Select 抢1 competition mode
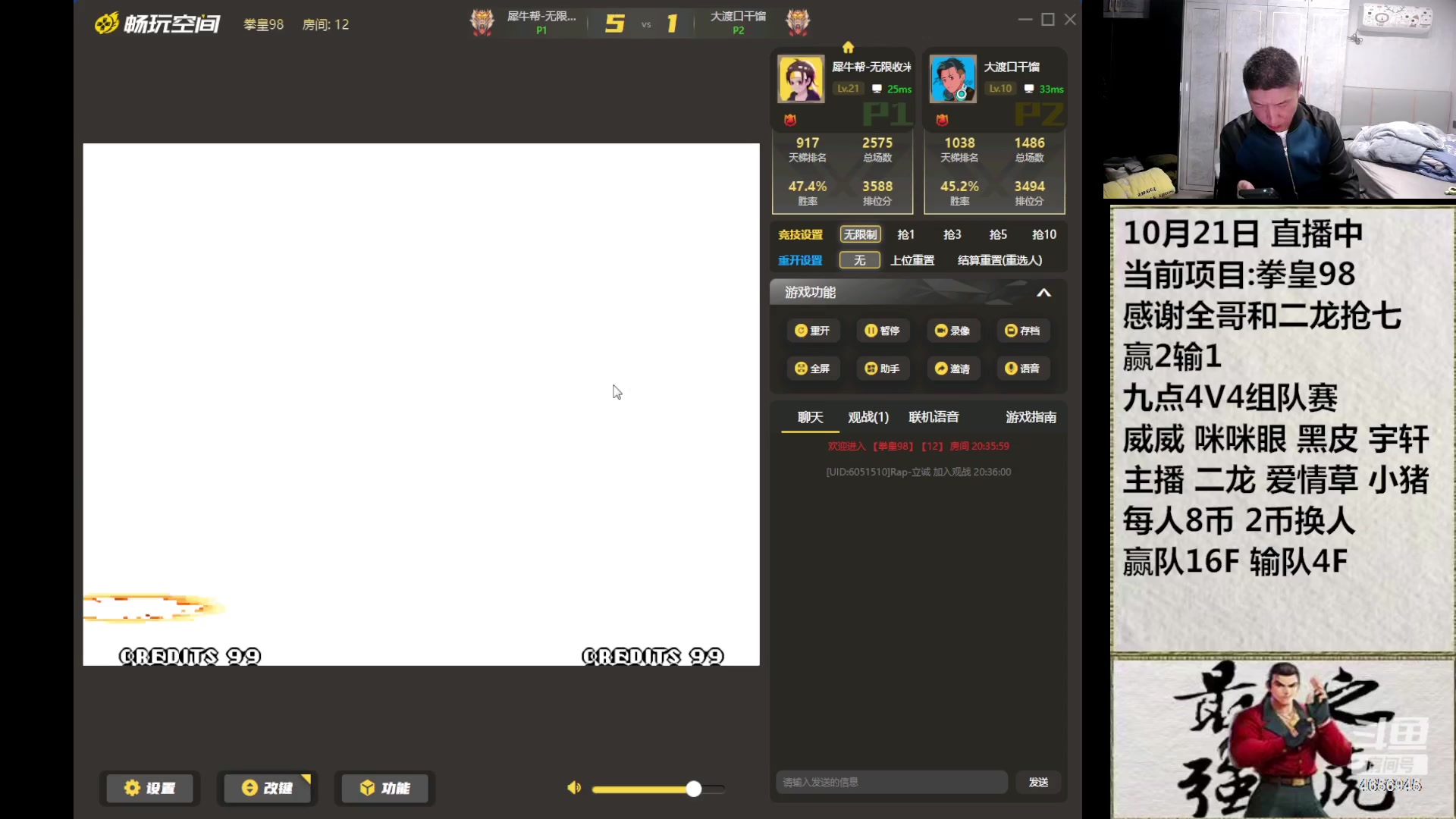Viewport: 1456px width, 819px height. 906,234
